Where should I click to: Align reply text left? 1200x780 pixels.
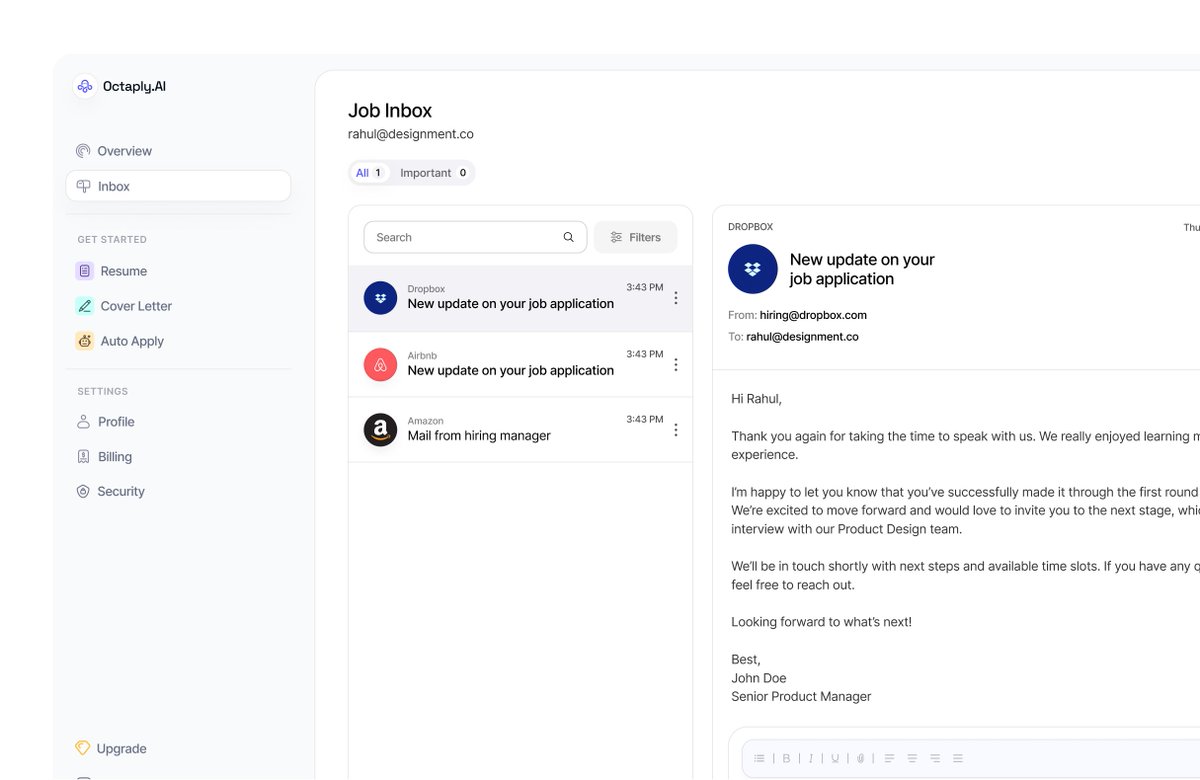[x=889, y=758]
